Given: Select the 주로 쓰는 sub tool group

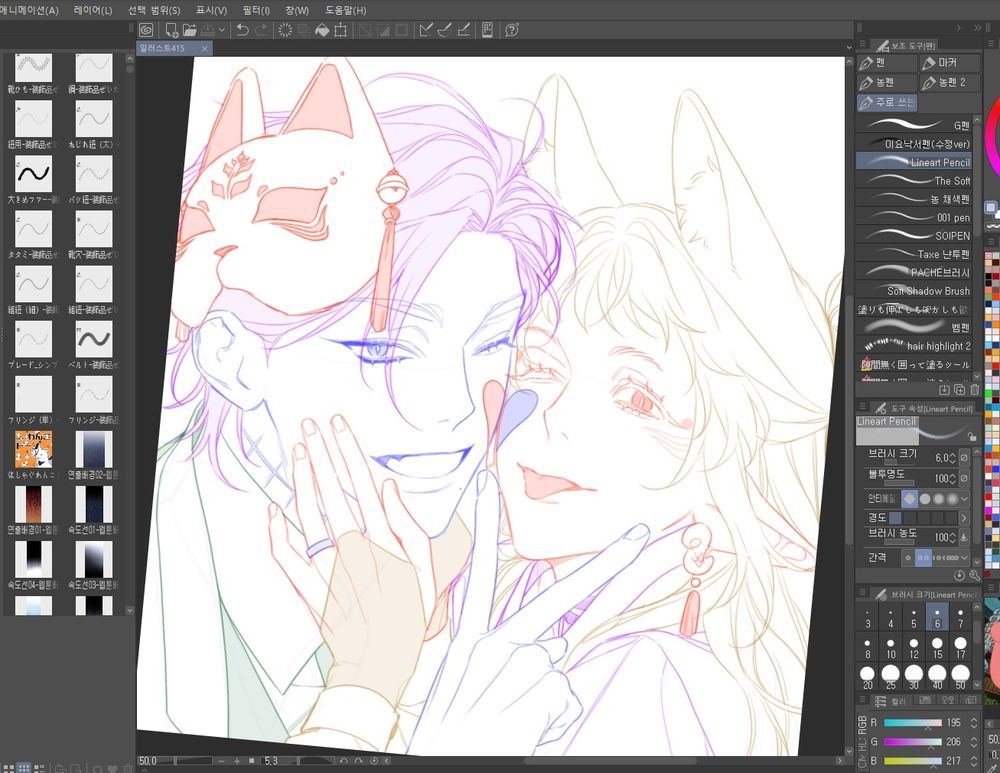Looking at the screenshot, I should click(x=887, y=103).
